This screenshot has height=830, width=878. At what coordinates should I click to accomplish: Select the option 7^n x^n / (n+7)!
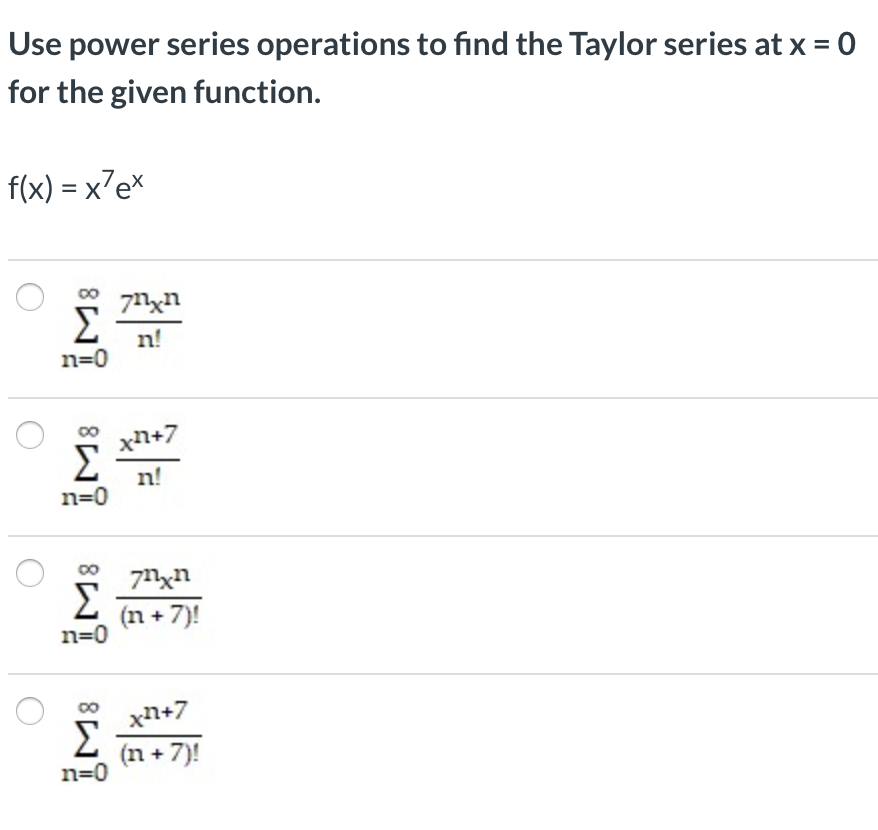click(x=31, y=570)
